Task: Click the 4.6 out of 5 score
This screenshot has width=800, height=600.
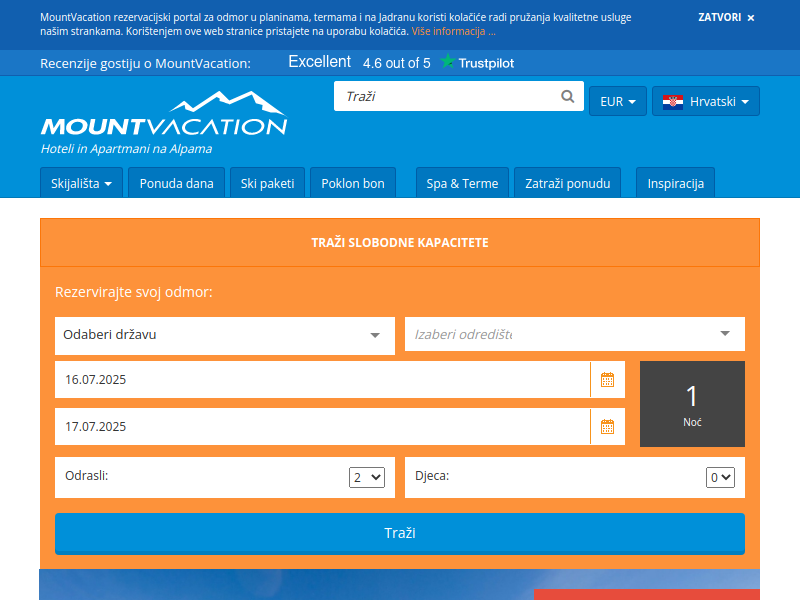Action: (396, 63)
